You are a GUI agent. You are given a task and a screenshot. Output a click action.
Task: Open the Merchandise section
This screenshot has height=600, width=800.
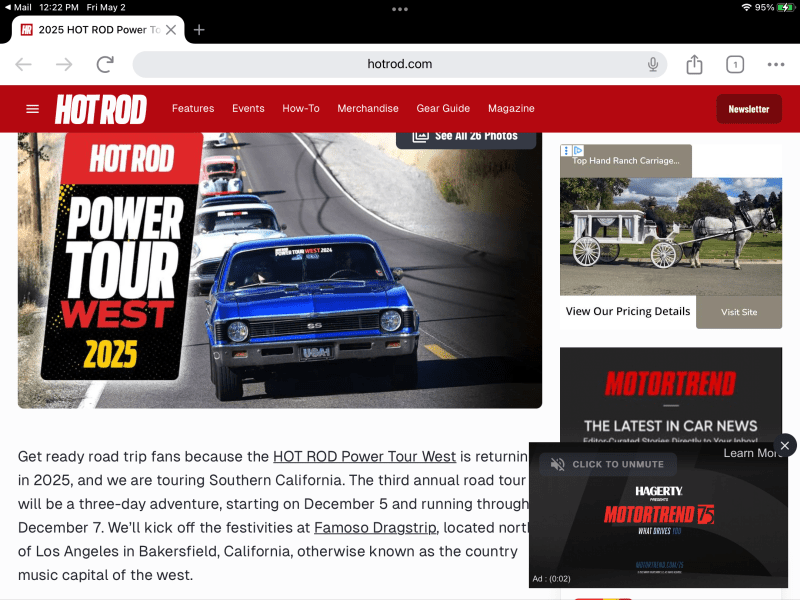pos(368,108)
